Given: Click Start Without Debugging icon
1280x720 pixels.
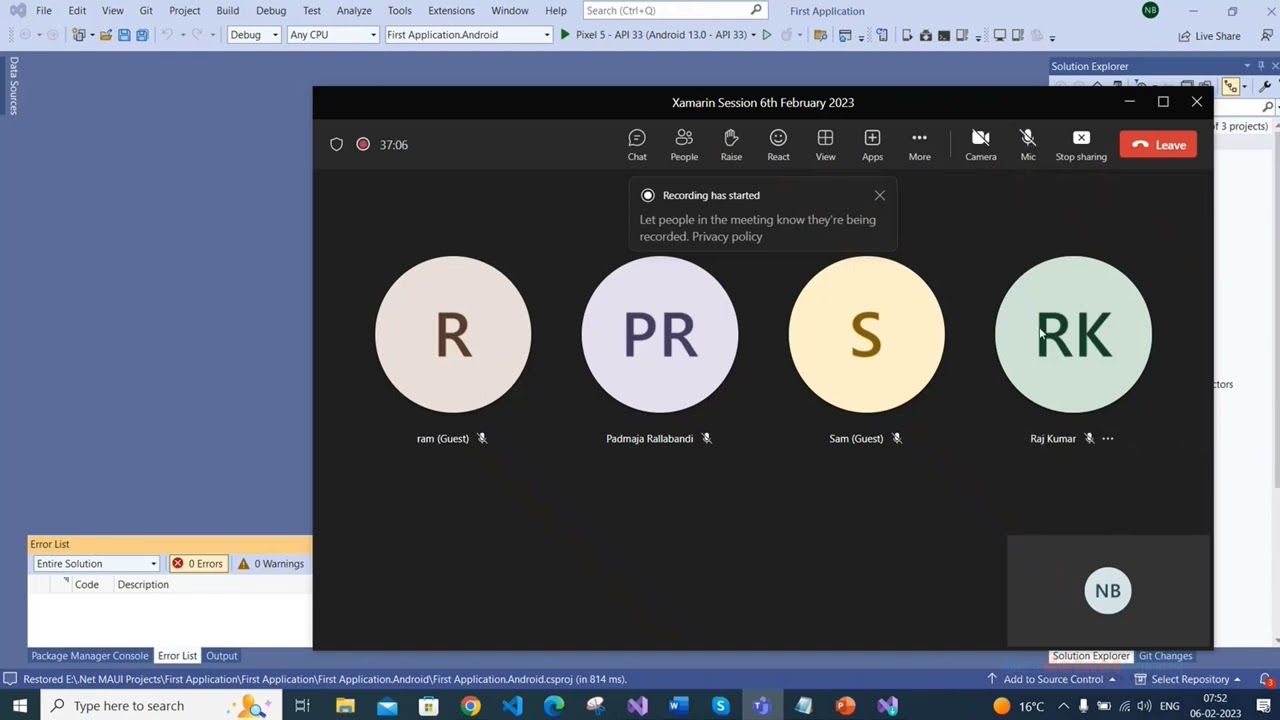Looking at the screenshot, I should [767, 35].
